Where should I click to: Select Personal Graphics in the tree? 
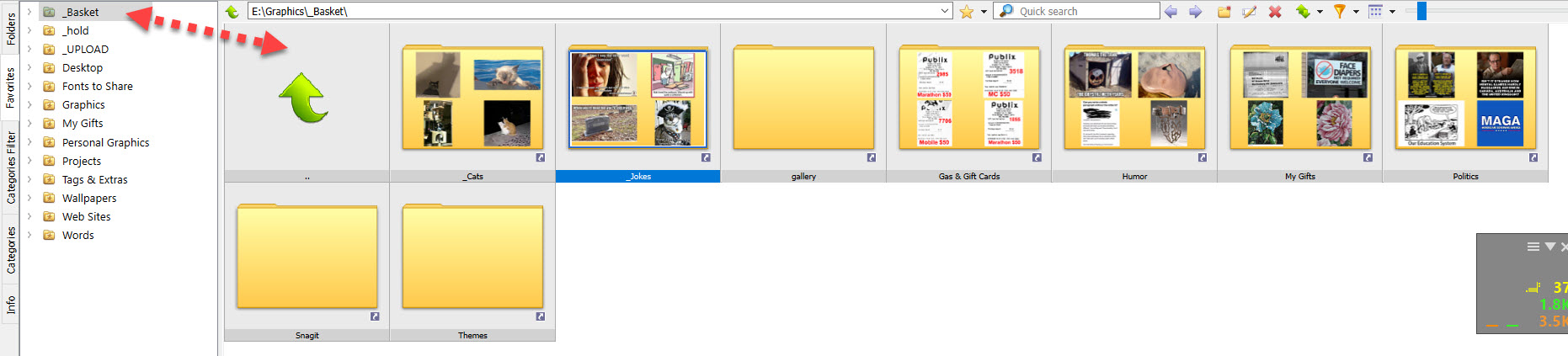tap(106, 142)
